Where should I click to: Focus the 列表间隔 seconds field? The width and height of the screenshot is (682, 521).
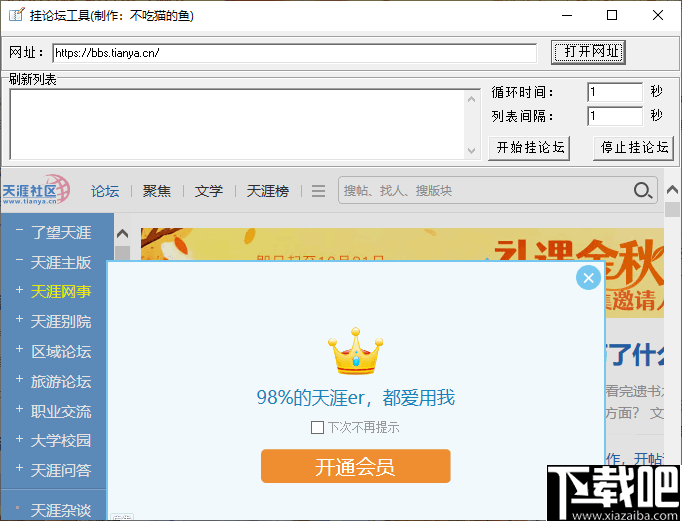(615, 116)
